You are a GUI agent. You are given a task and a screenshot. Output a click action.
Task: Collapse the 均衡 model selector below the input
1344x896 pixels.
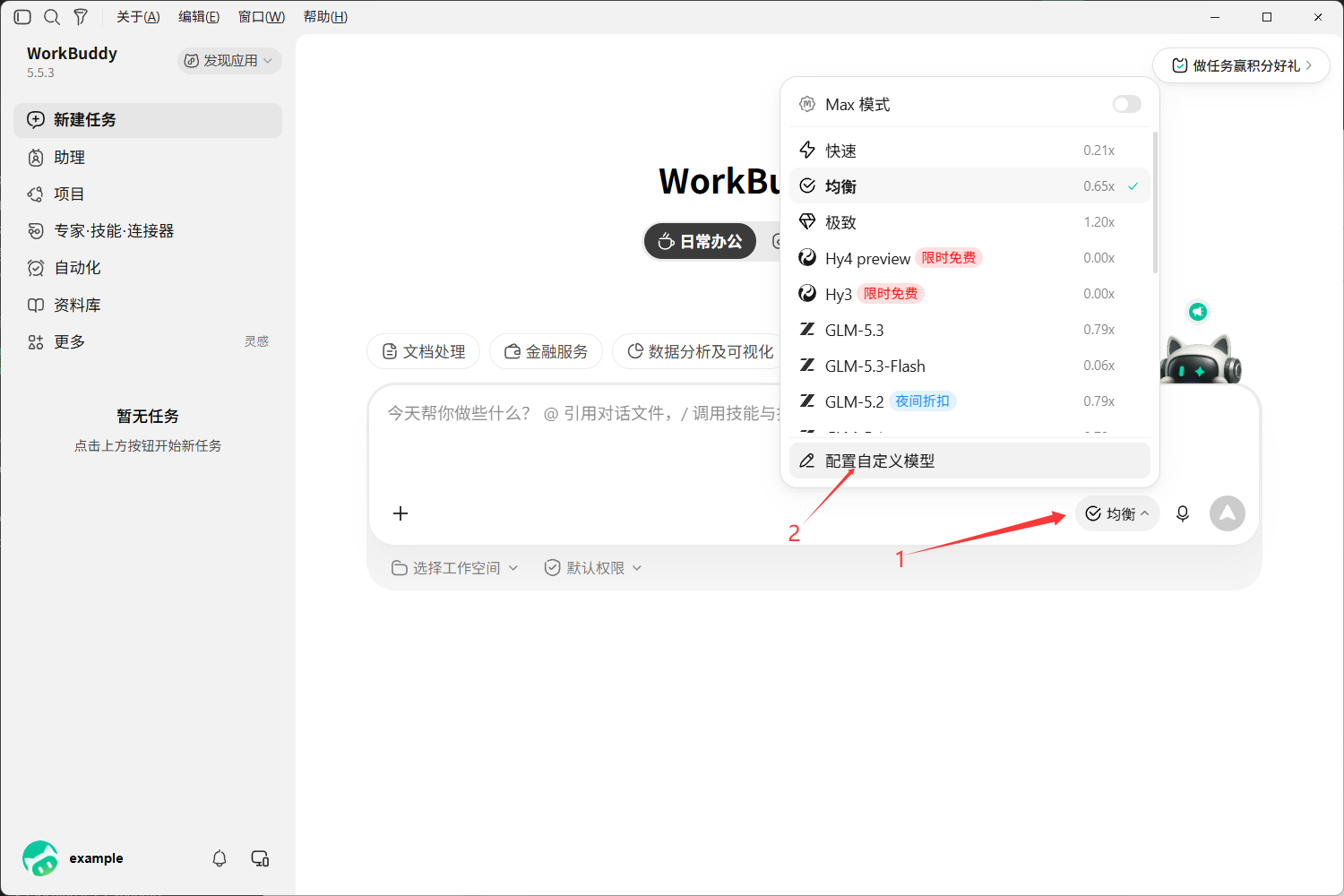(x=1117, y=513)
